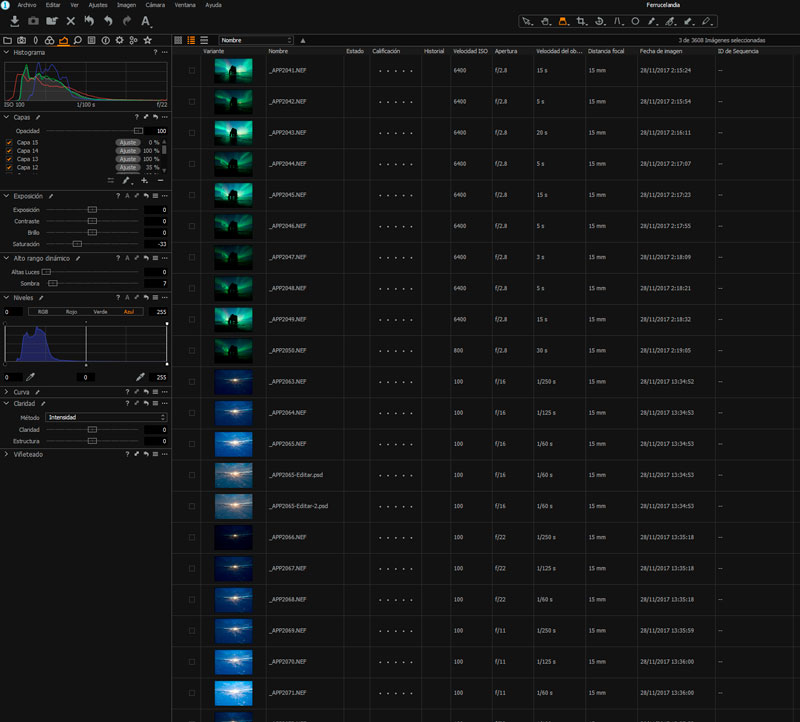Click the delete X icon in toolbar
The height and width of the screenshot is (722, 800).
(x=70, y=21)
